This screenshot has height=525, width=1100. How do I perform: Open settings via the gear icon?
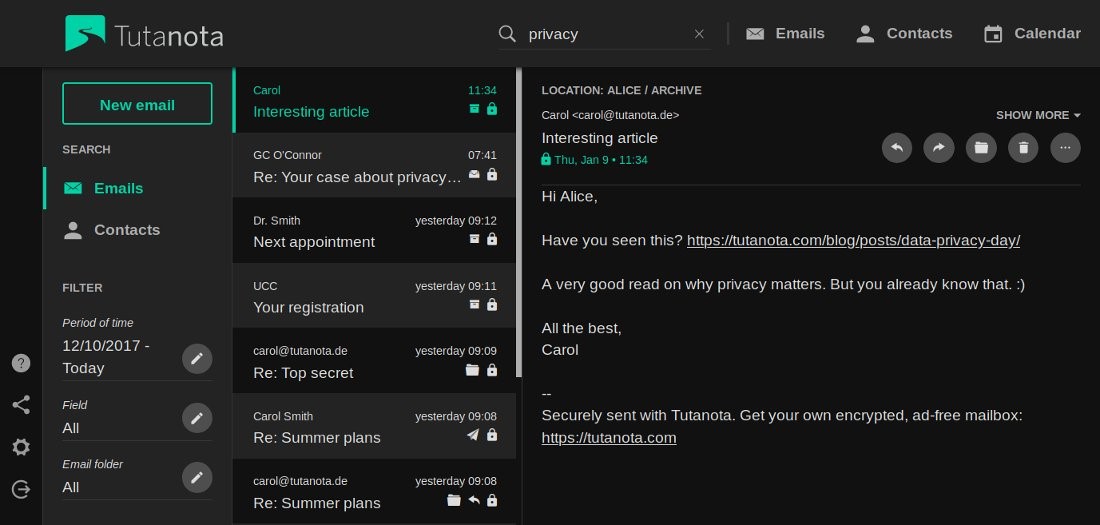[21, 447]
